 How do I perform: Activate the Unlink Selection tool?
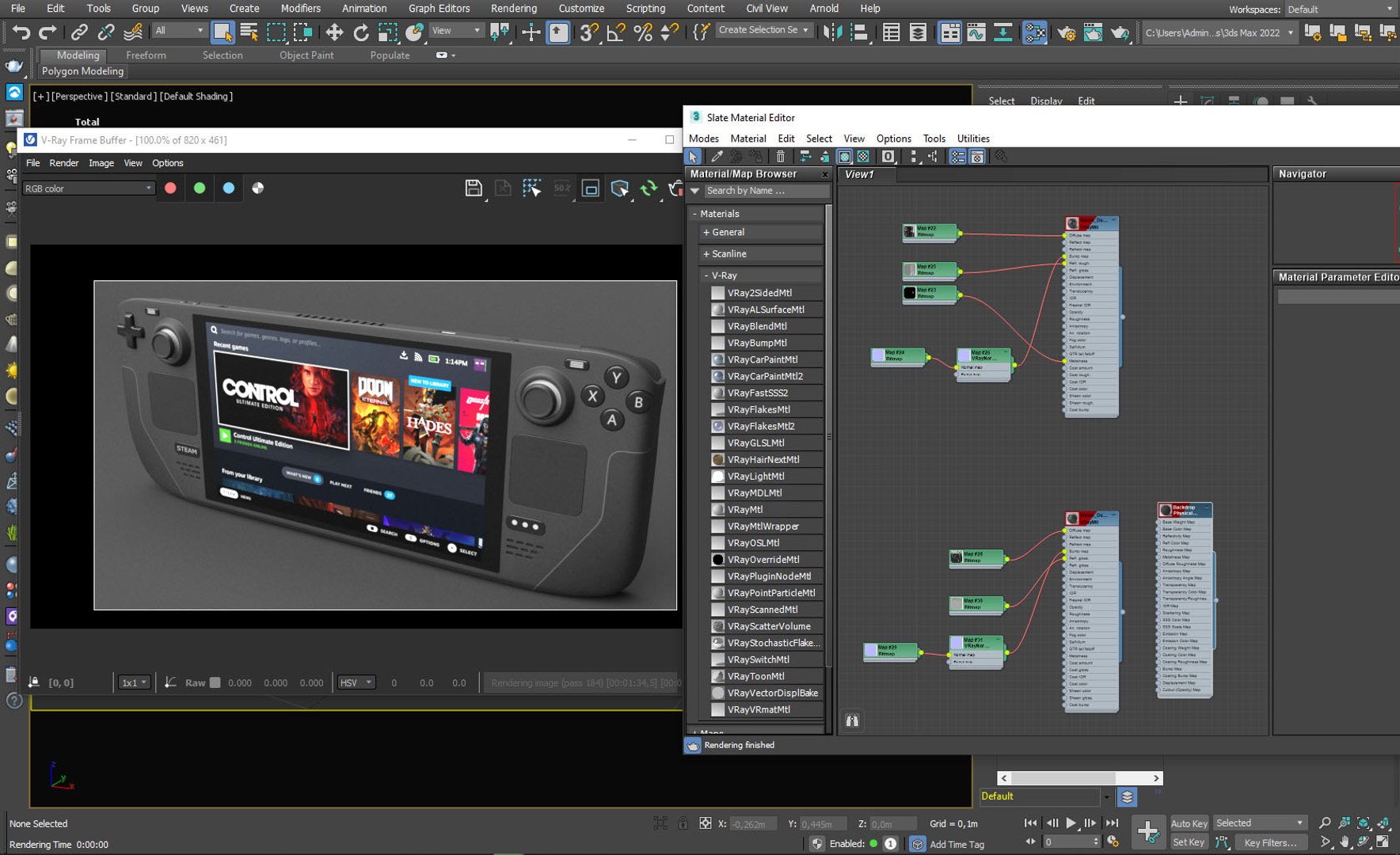(105, 32)
